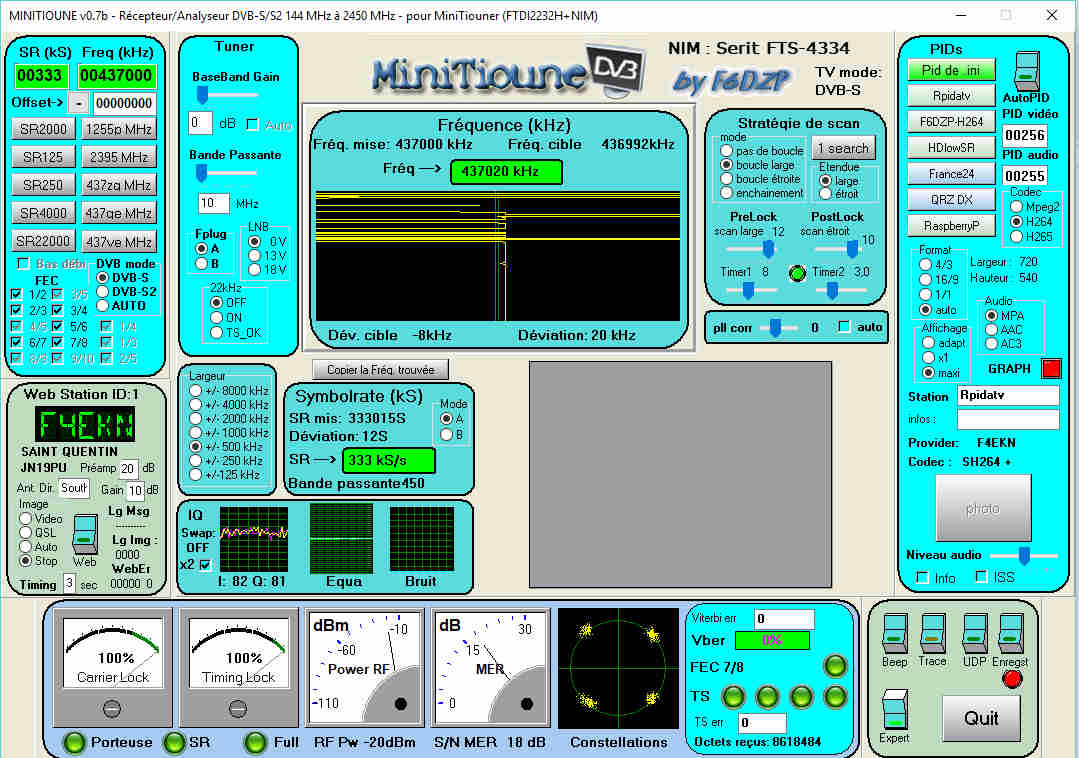Click the PID vidéo field 00256
1079x758 pixels.
(1025, 135)
